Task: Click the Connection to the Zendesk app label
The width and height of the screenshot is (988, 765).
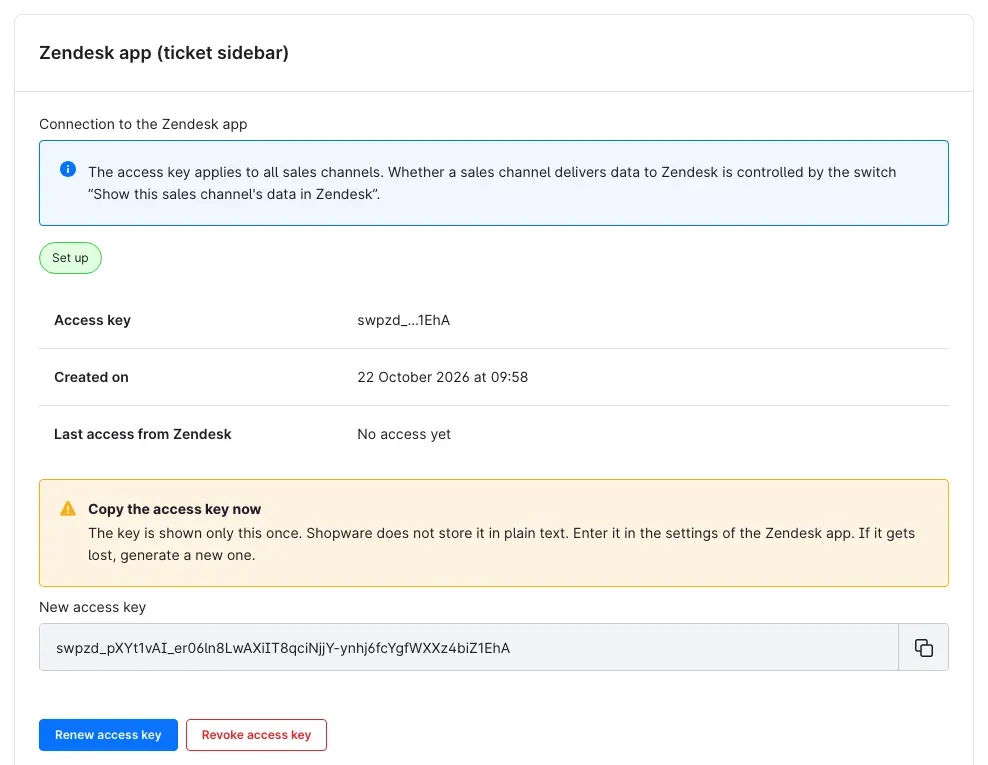Action: (x=143, y=124)
